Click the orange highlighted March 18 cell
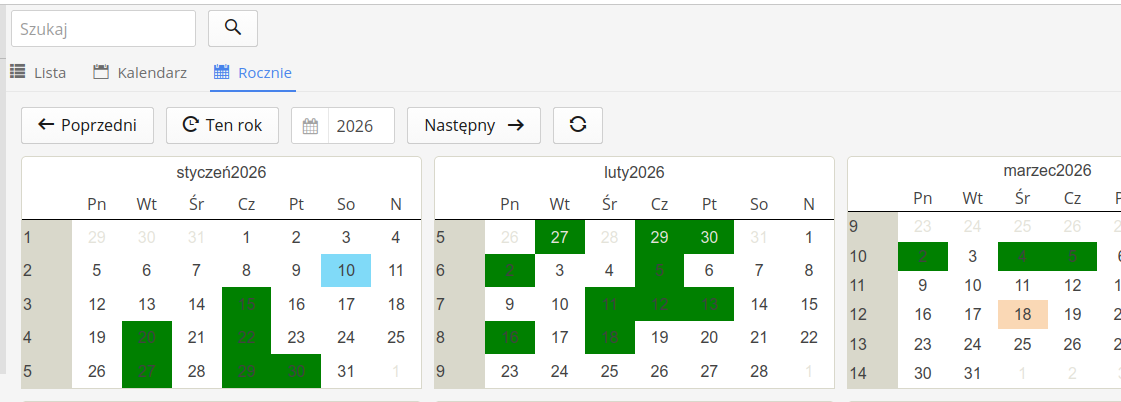 [x=1022, y=314]
